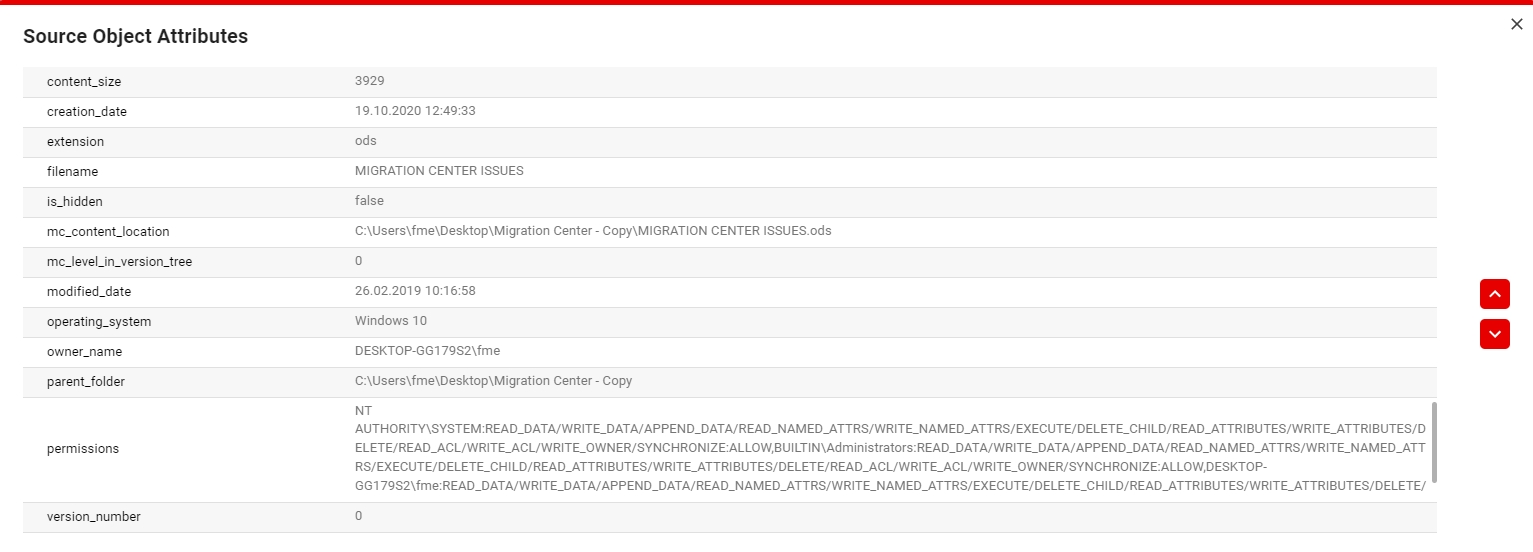Select the is_hidden attribute label
The width and height of the screenshot is (1533, 552).
(75, 202)
